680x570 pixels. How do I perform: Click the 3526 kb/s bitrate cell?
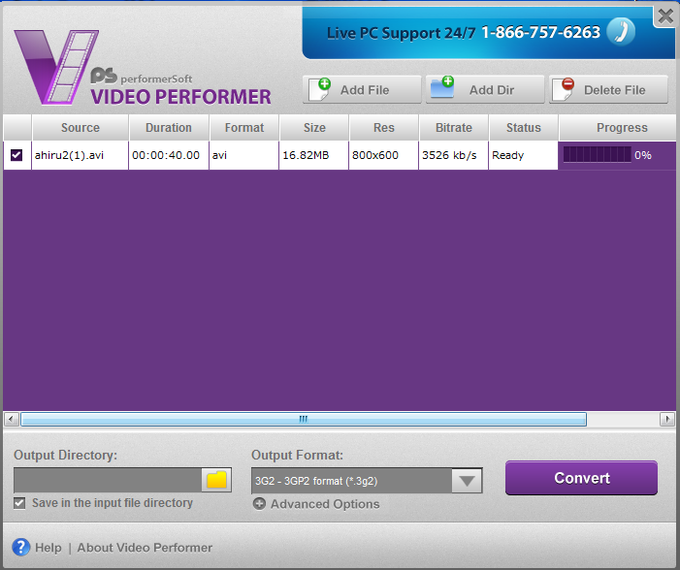[453, 155]
